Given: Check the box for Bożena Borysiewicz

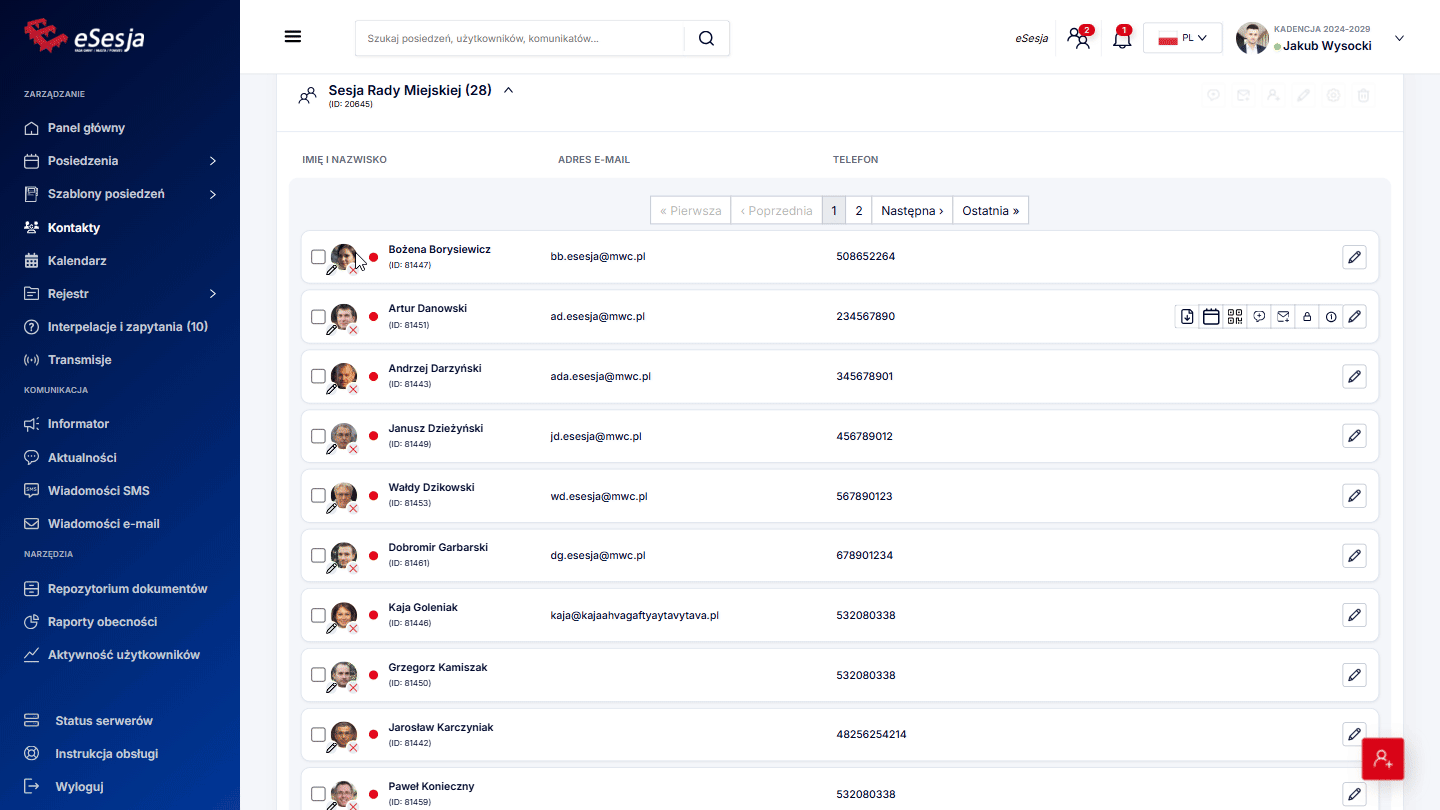Looking at the screenshot, I should click(x=318, y=257).
